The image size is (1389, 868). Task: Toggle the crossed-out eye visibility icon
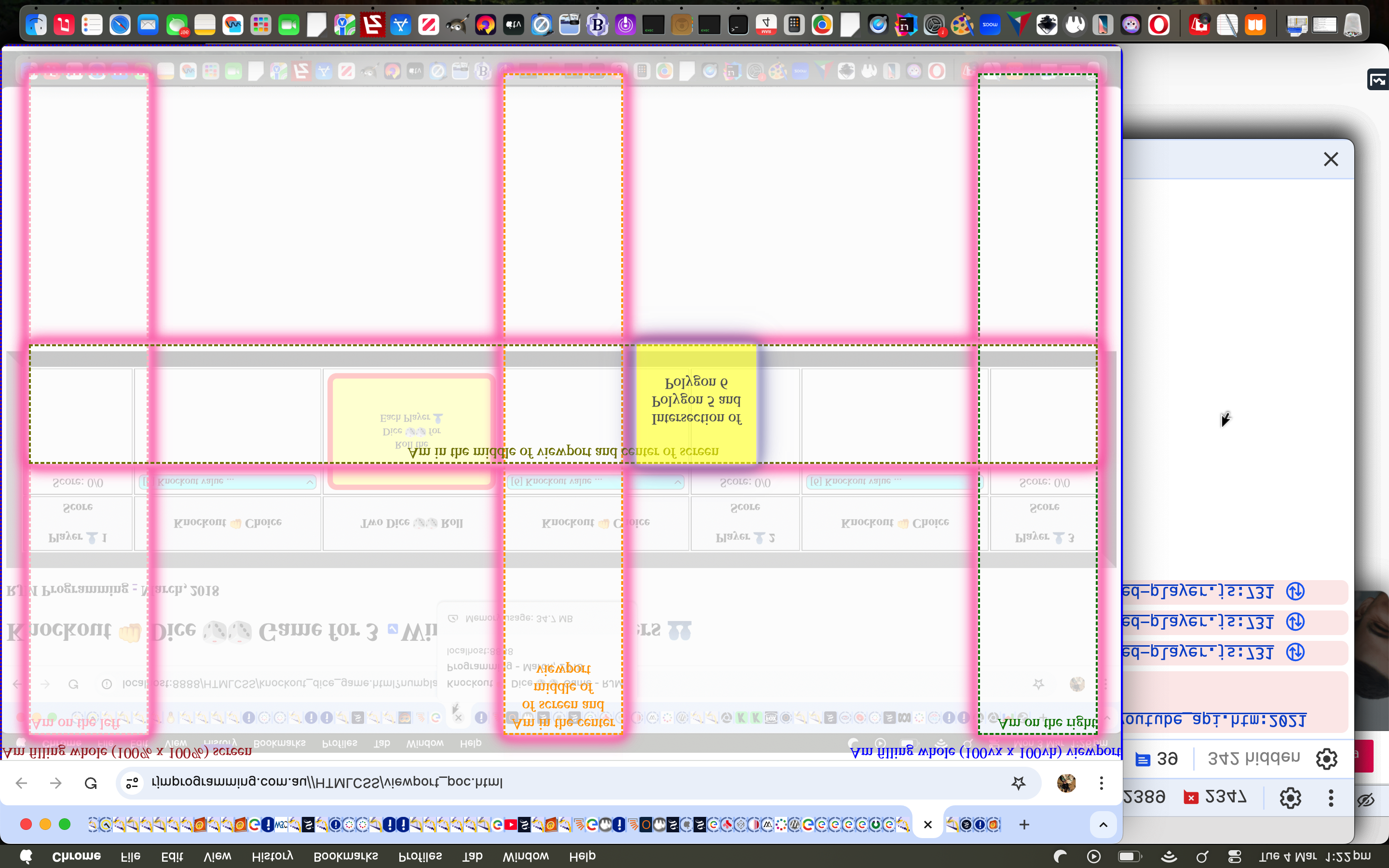(1365, 800)
